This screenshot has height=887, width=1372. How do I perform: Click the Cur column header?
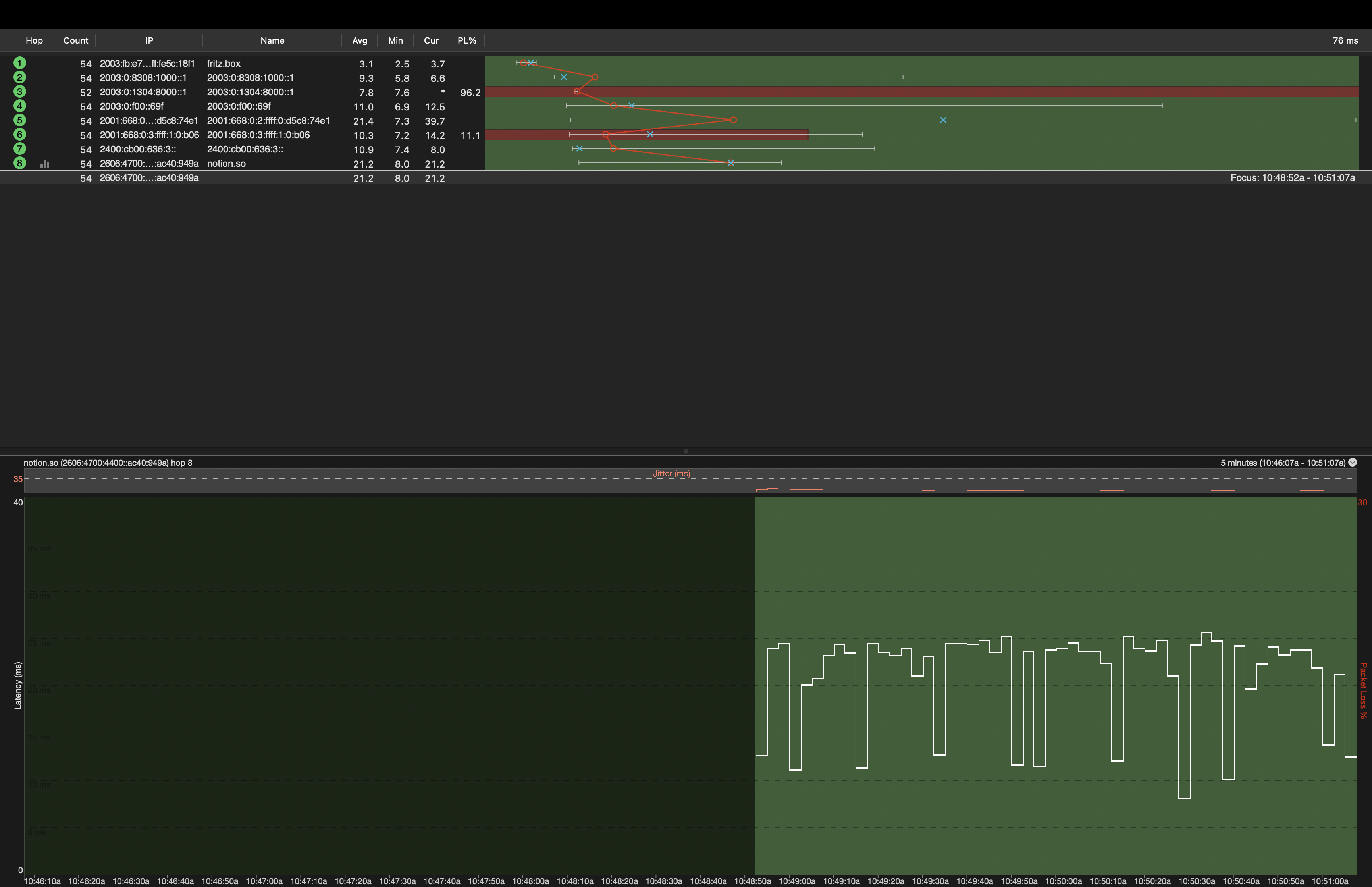click(x=431, y=40)
